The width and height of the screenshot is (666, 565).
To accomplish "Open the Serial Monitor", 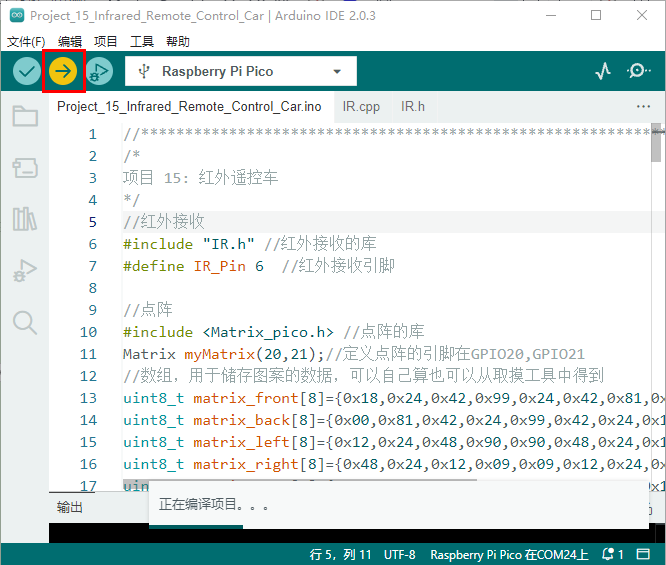I will tap(638, 71).
